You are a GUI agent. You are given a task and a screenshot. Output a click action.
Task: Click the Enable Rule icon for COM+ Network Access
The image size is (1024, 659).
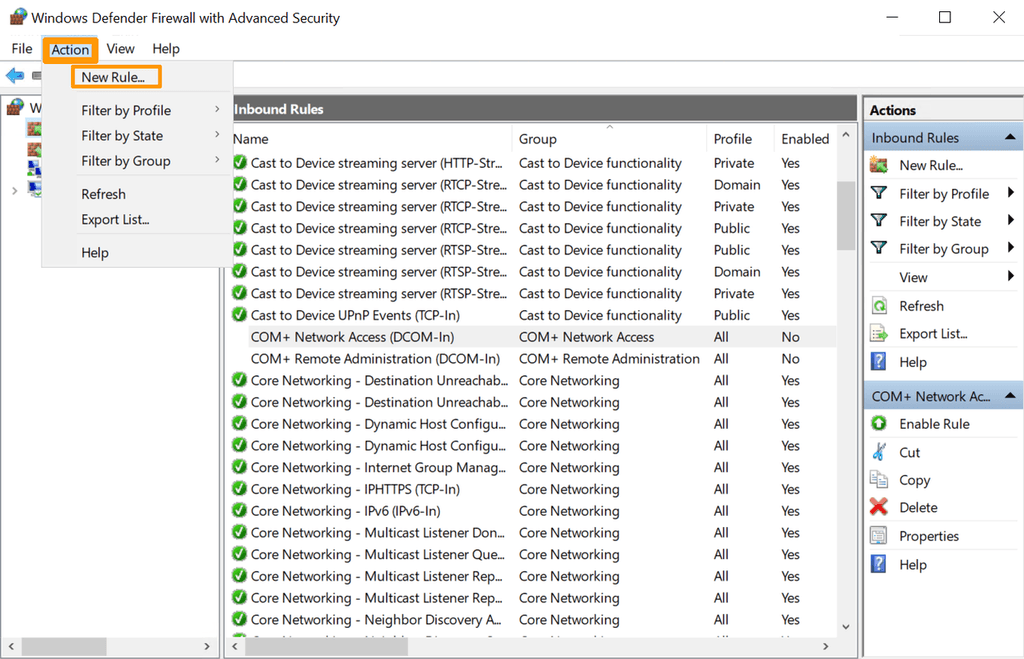[878, 423]
